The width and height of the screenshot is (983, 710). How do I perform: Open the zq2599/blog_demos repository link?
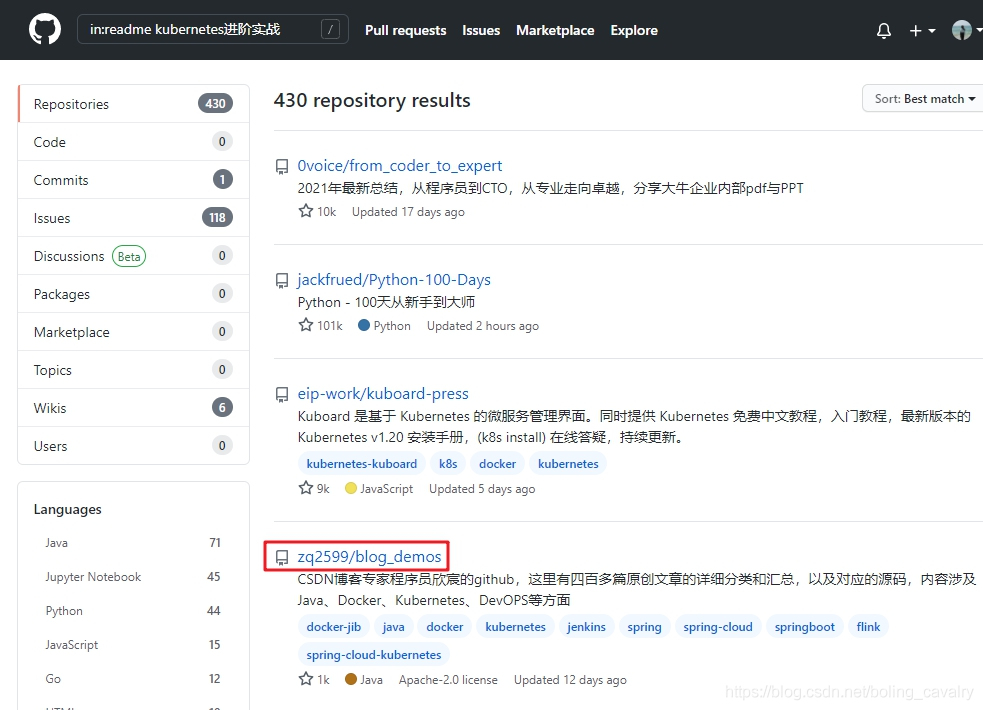(369, 556)
